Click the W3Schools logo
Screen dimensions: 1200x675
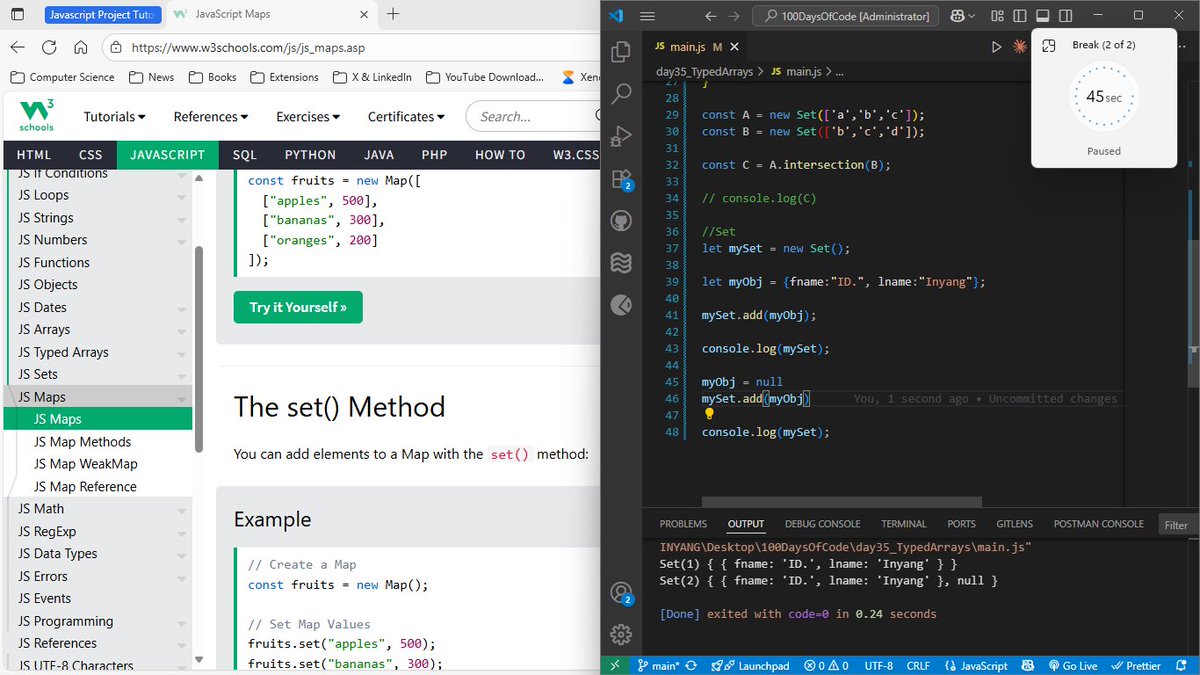pos(37,116)
